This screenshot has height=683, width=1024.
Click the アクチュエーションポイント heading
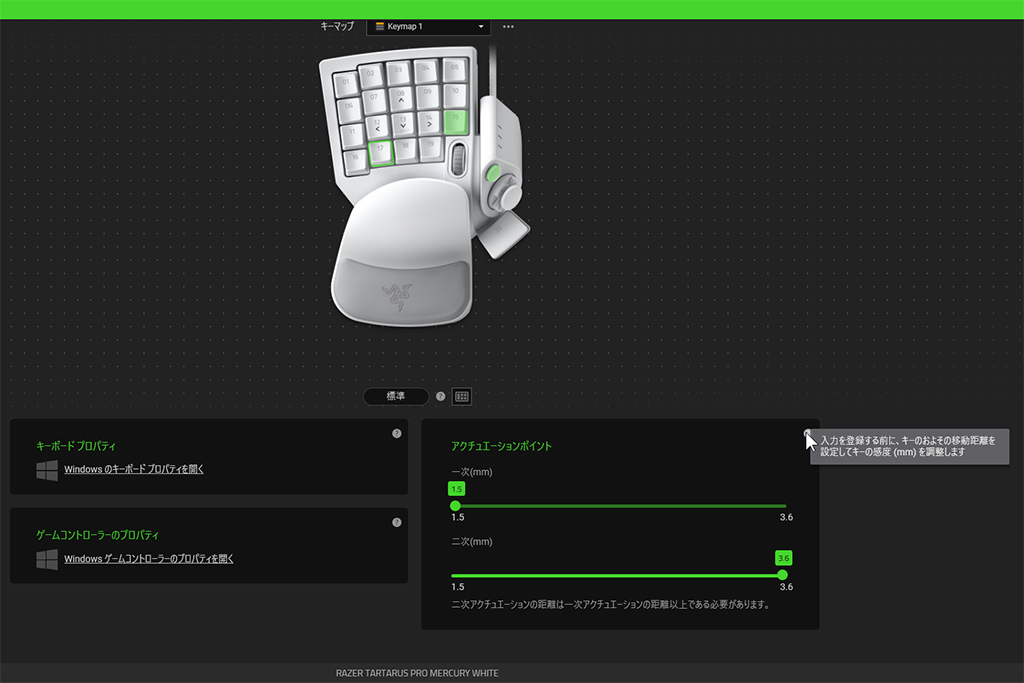tap(502, 446)
